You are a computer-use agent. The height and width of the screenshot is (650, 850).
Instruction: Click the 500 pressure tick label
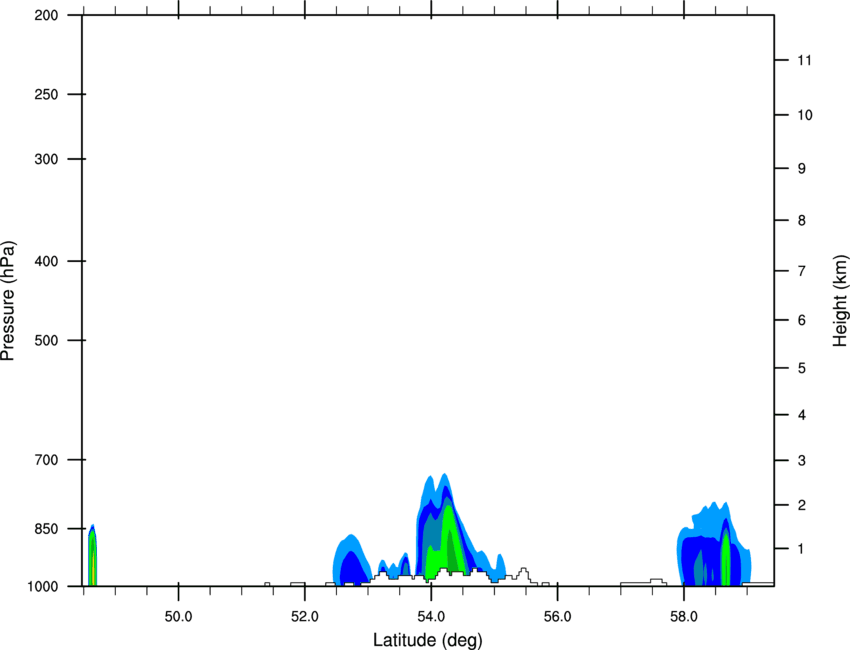tap(47, 340)
